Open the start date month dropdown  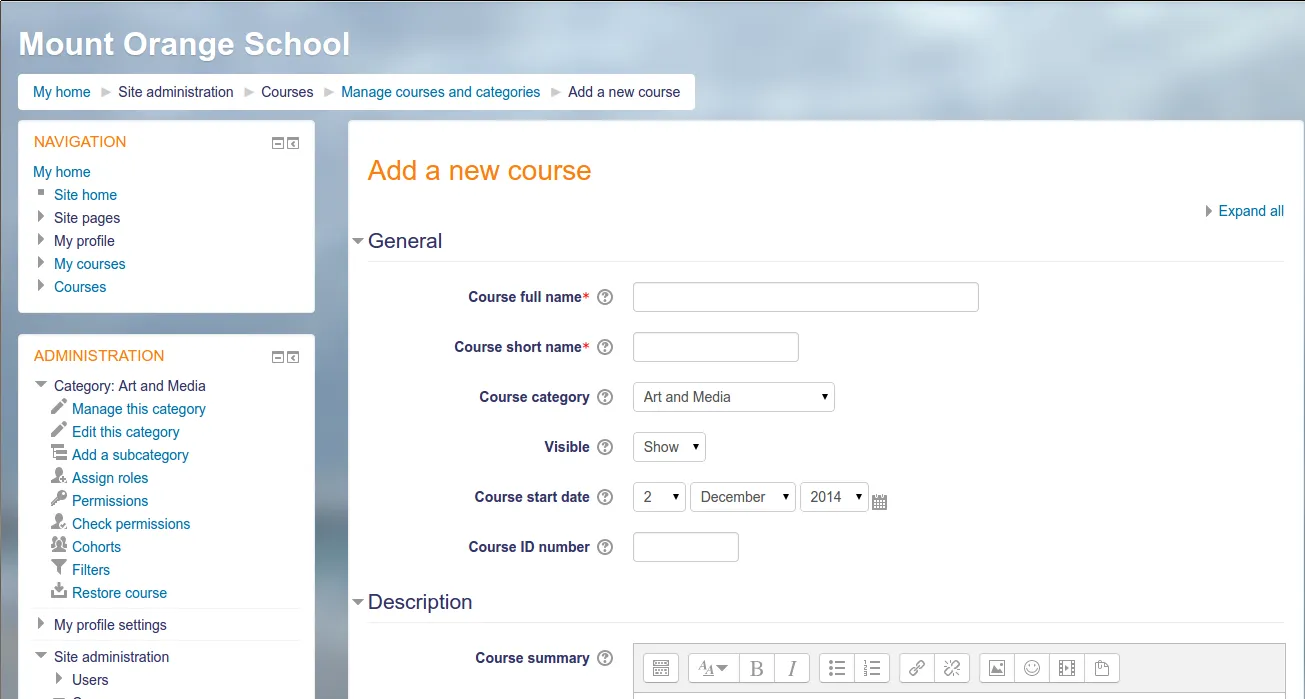pos(742,497)
